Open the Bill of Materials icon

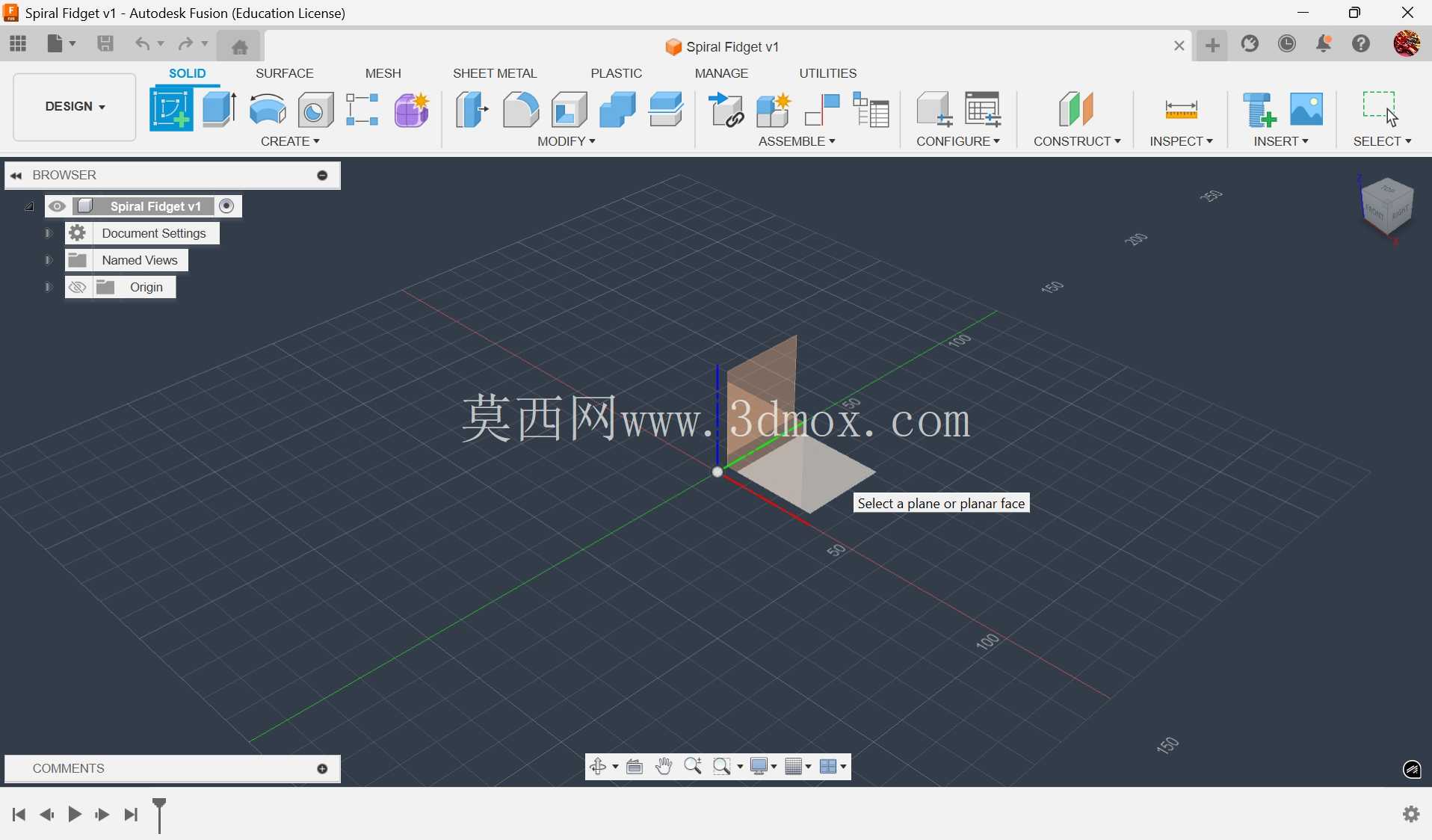click(x=871, y=110)
